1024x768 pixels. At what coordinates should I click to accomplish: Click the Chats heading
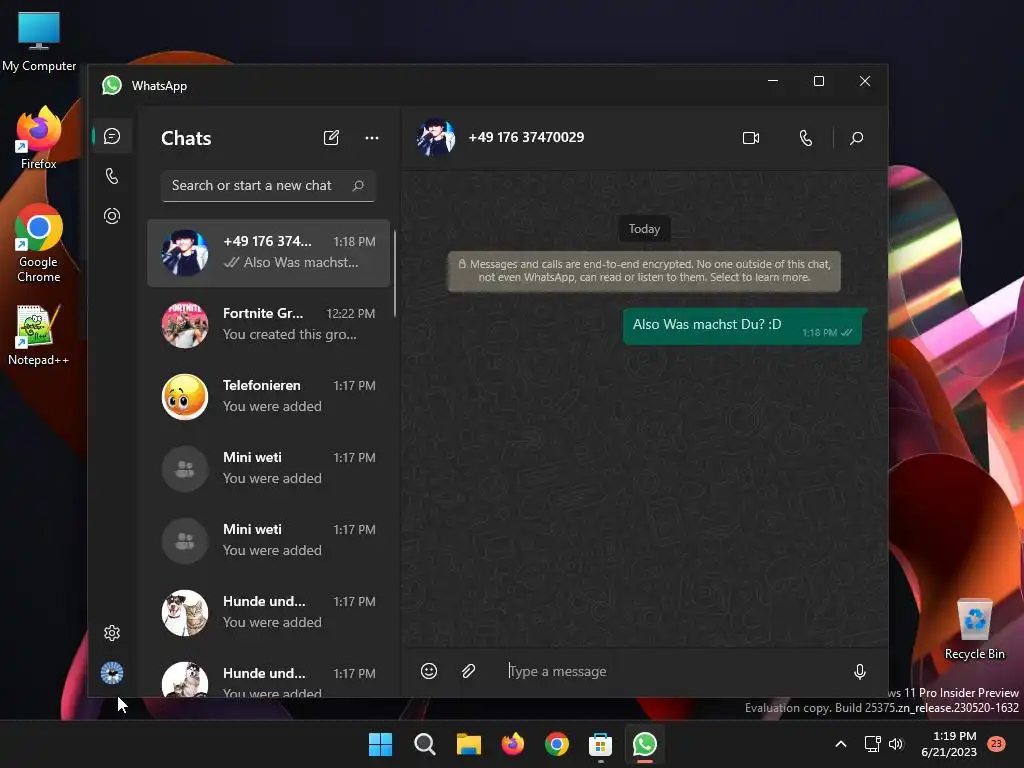coord(186,138)
